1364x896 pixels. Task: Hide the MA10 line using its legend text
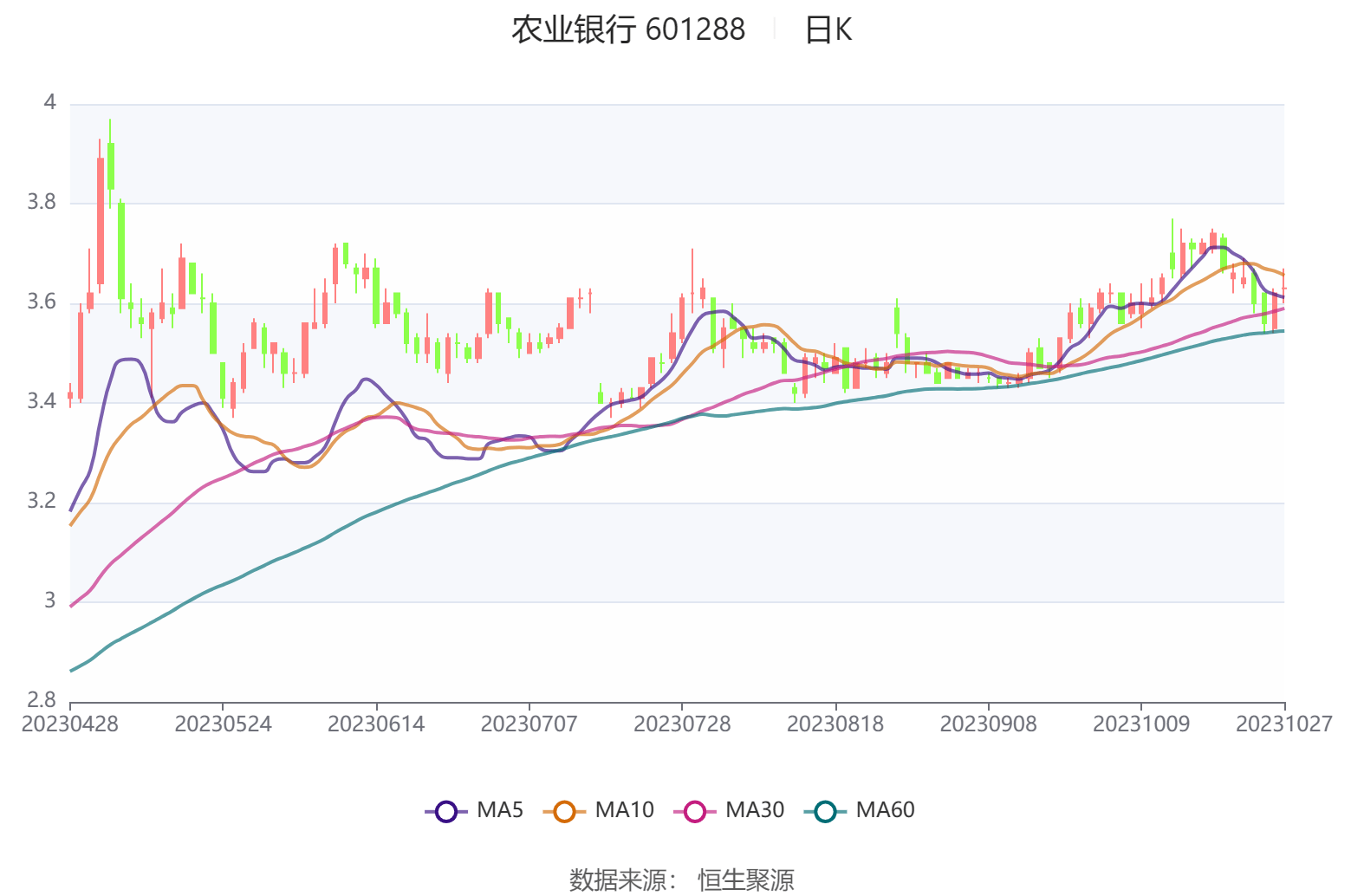pos(624,810)
